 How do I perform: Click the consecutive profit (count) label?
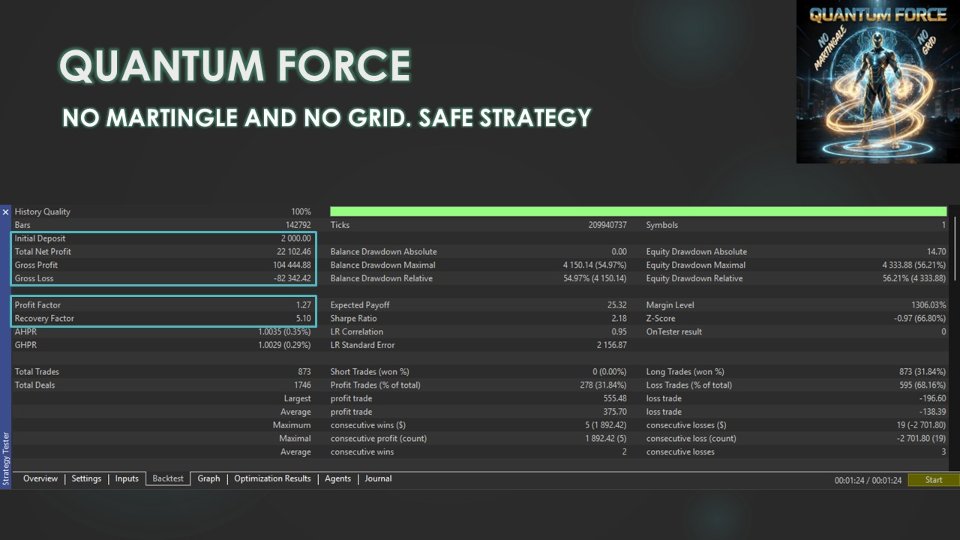tap(378, 439)
